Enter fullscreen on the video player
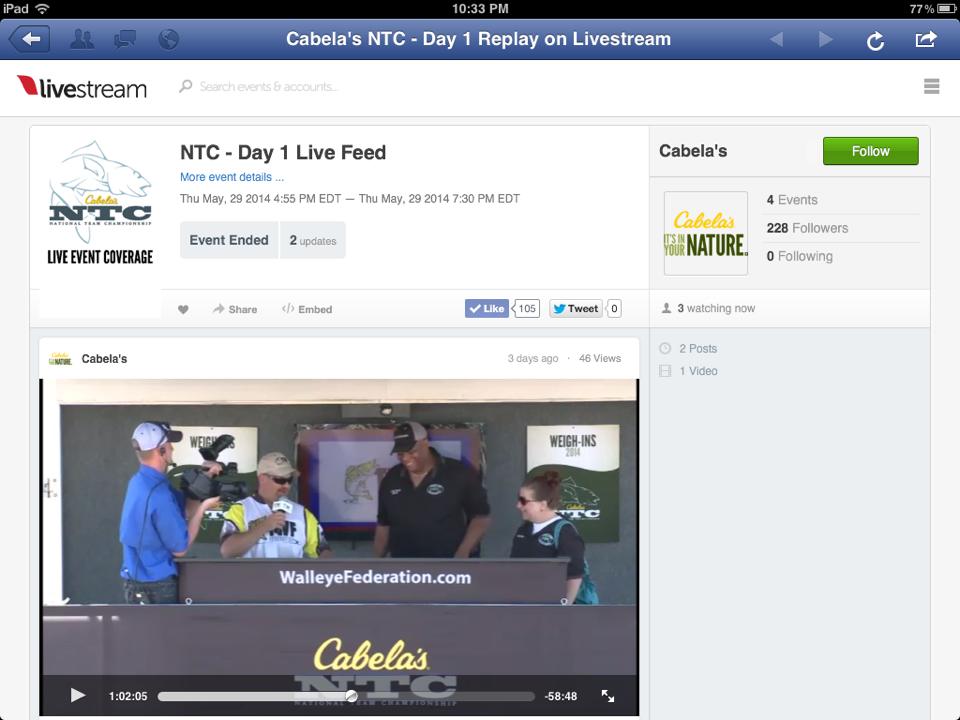Viewport: 960px width, 720px height. click(x=607, y=696)
